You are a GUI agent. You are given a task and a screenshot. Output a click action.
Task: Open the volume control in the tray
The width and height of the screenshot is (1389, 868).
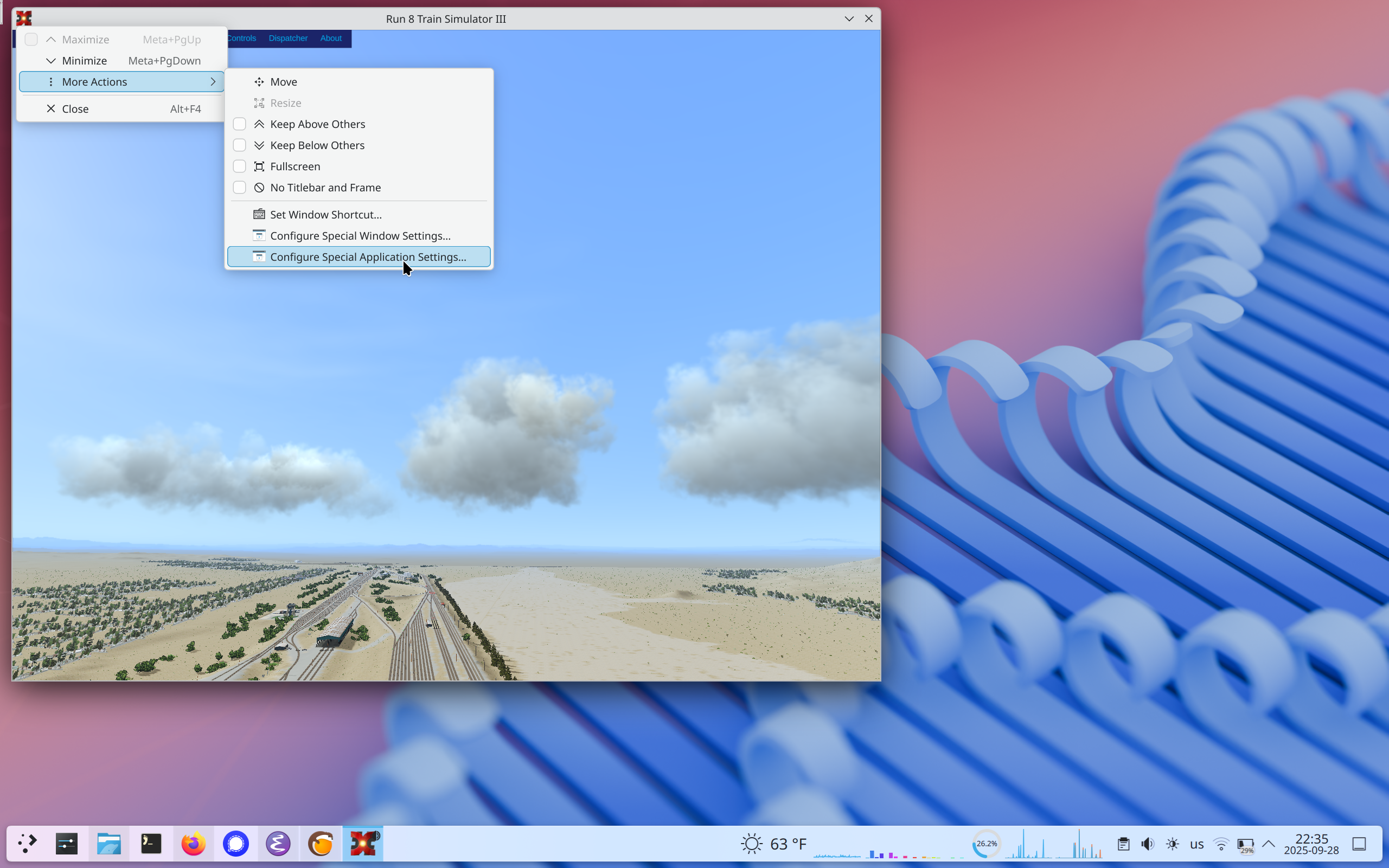click(1147, 843)
